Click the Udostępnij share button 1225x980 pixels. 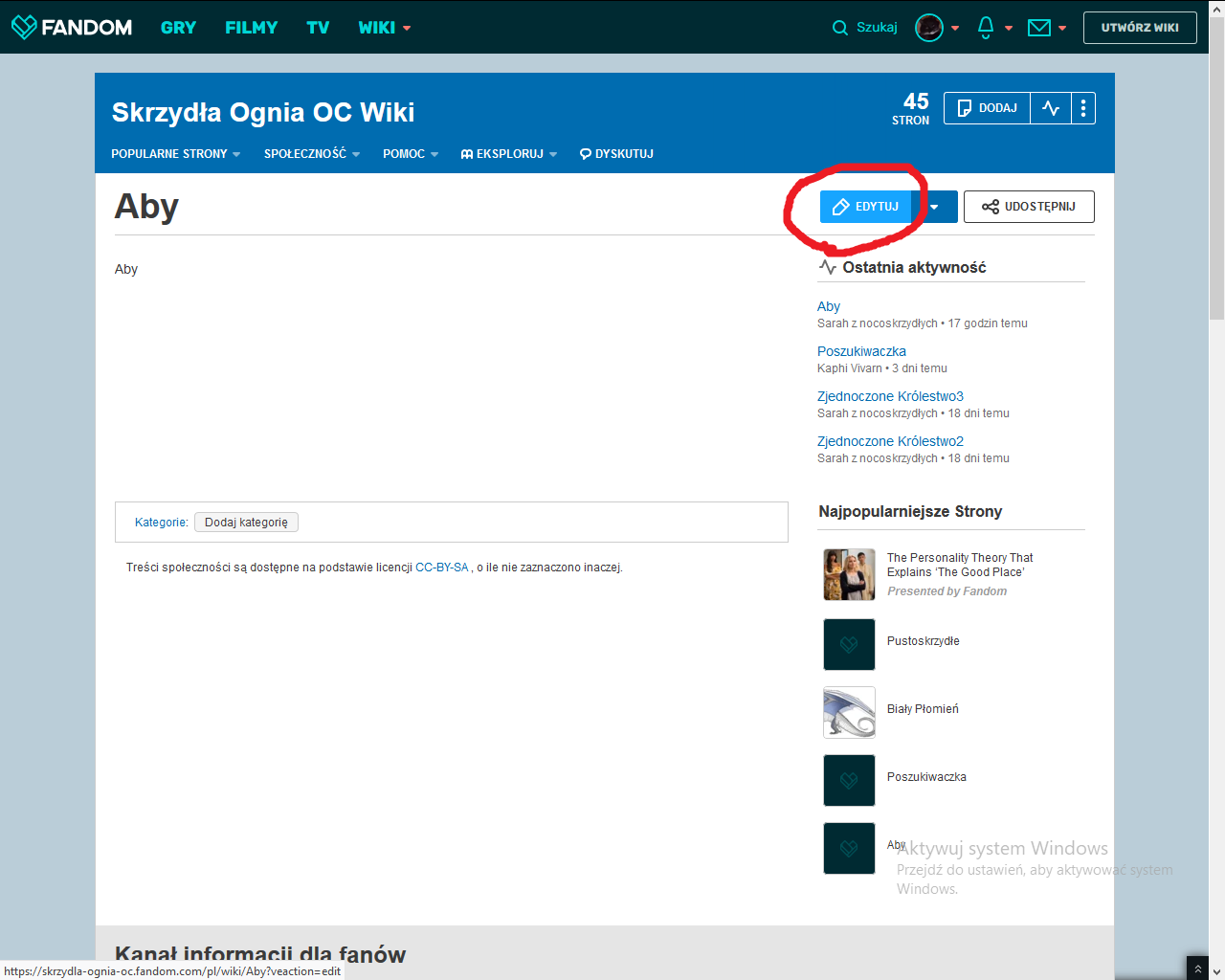[x=1029, y=207]
